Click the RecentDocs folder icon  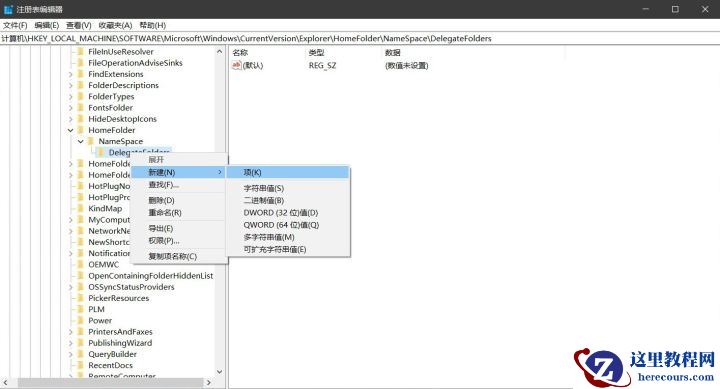[81, 365]
